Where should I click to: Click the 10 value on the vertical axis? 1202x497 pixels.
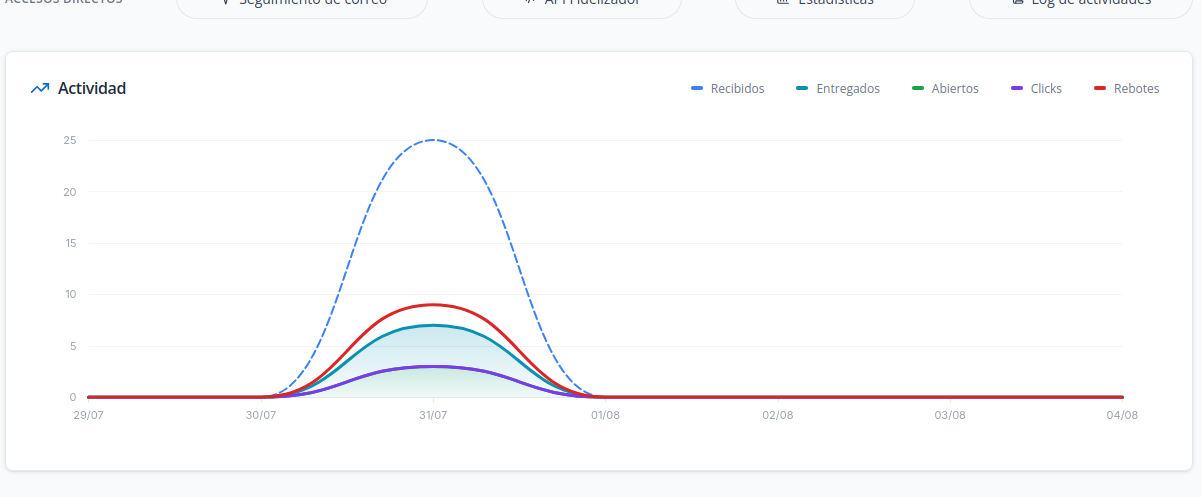point(69,294)
